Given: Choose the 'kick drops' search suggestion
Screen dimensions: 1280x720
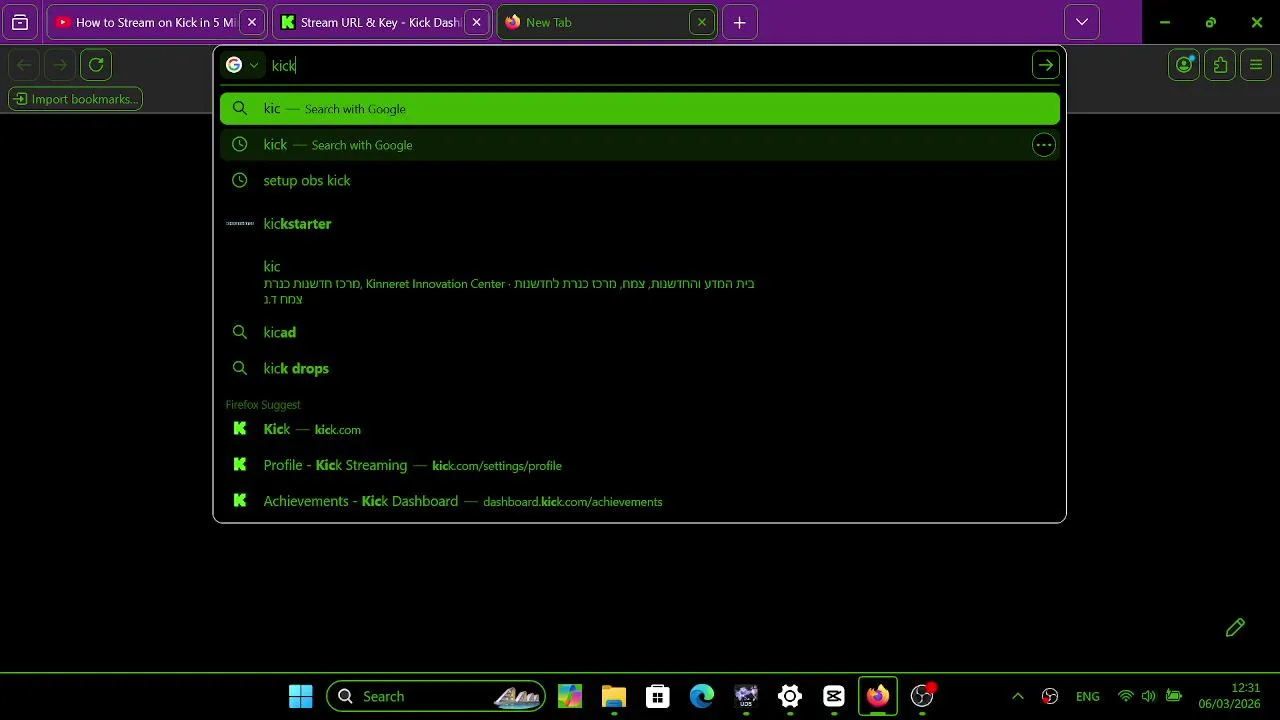Looking at the screenshot, I should 640,368.
